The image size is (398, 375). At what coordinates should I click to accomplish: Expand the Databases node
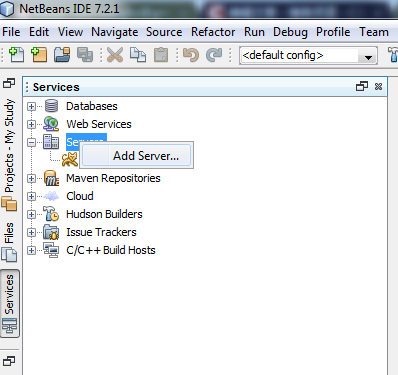[31, 106]
